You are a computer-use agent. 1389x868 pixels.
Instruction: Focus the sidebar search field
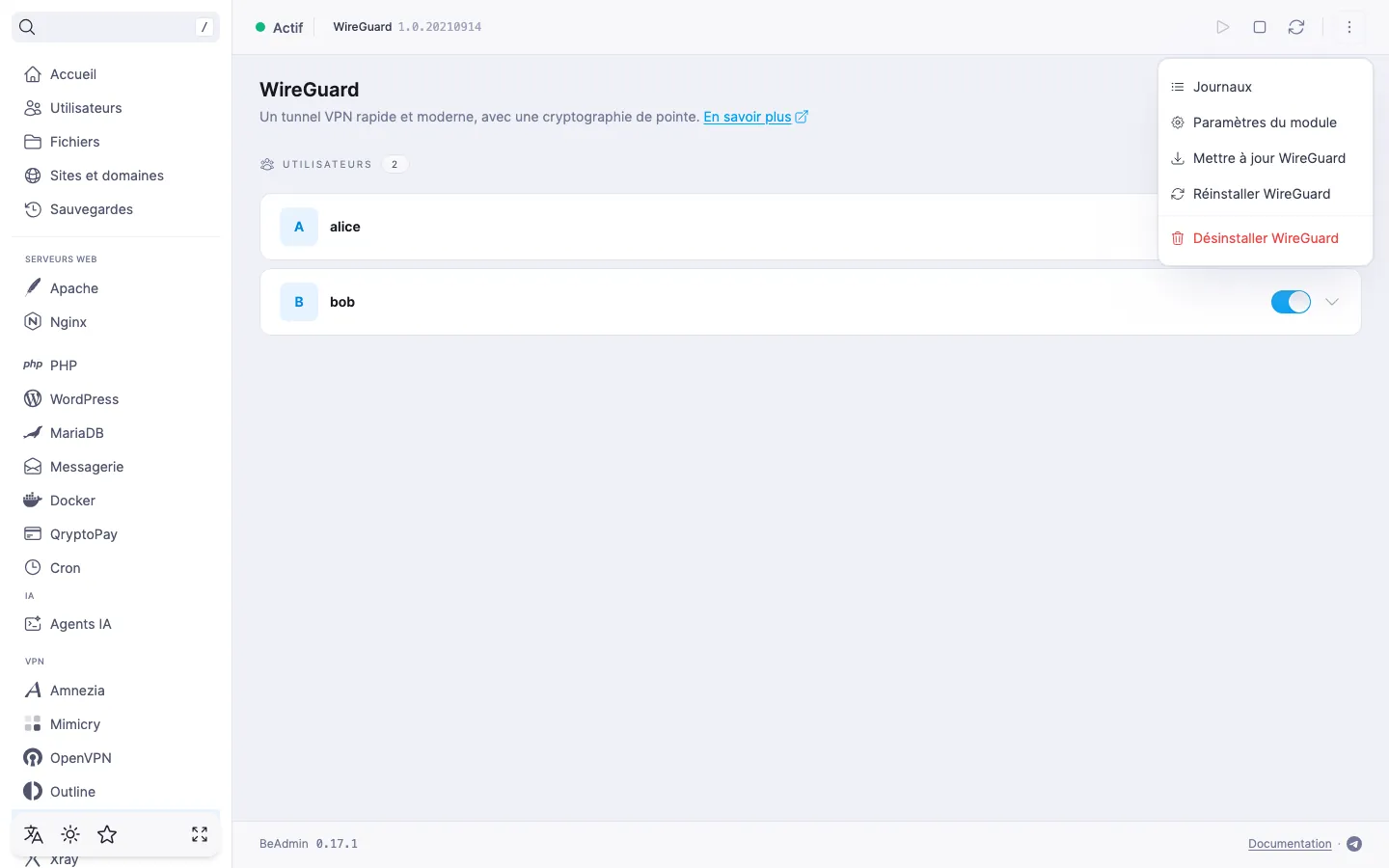pos(116,27)
